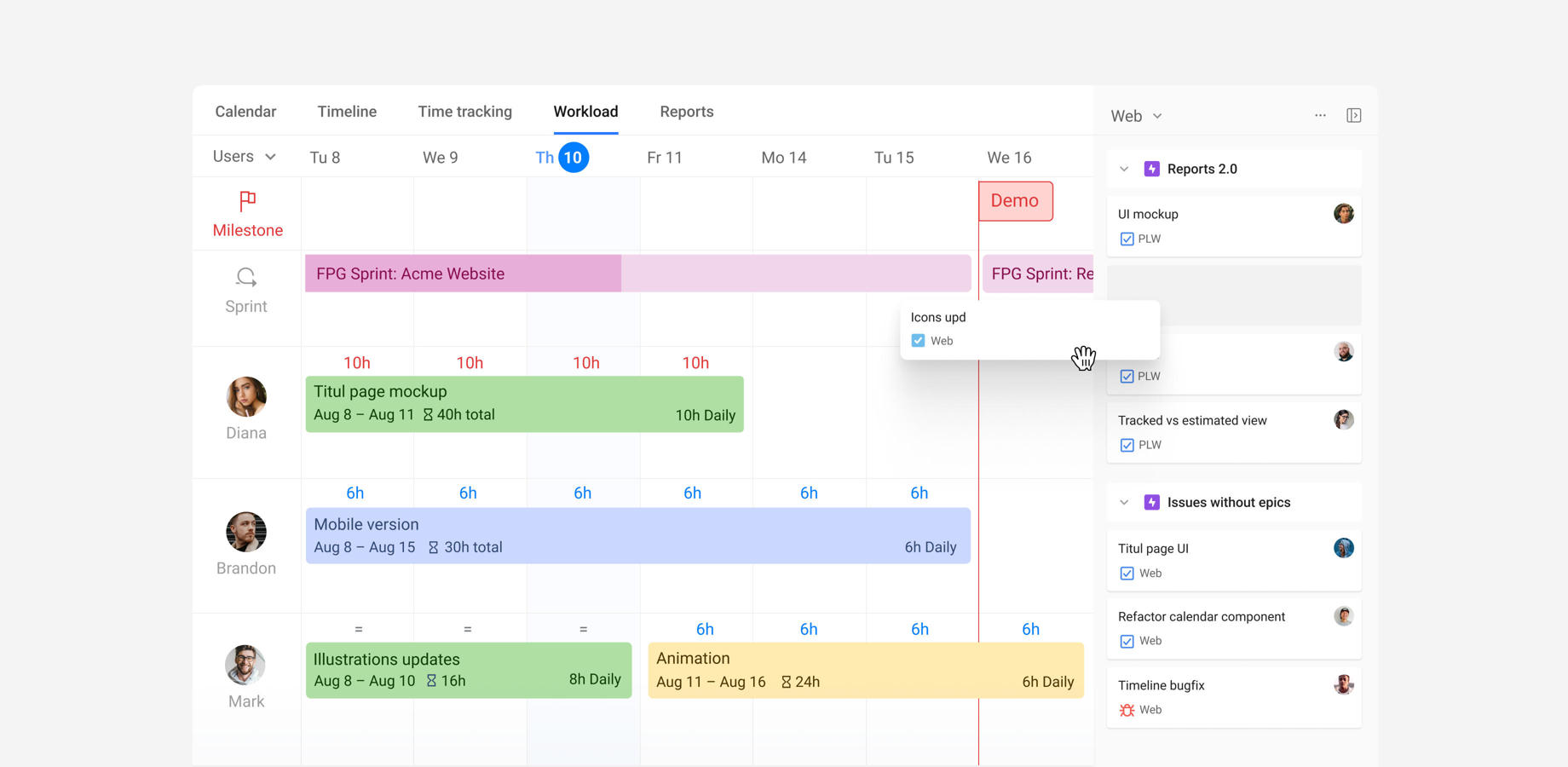Screen dimensions: 1568x767
Task: Toggle the Web checkbox on Titul page UI
Action: [1127, 573]
